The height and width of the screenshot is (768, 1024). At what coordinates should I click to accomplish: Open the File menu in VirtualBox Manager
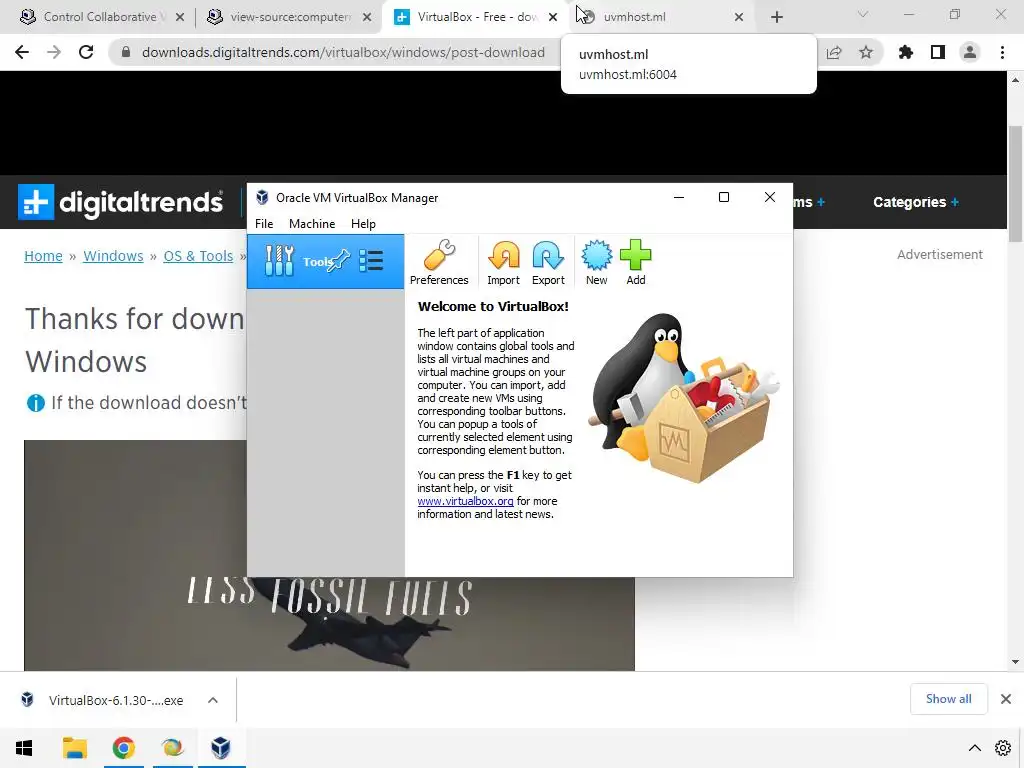pyautogui.click(x=264, y=223)
